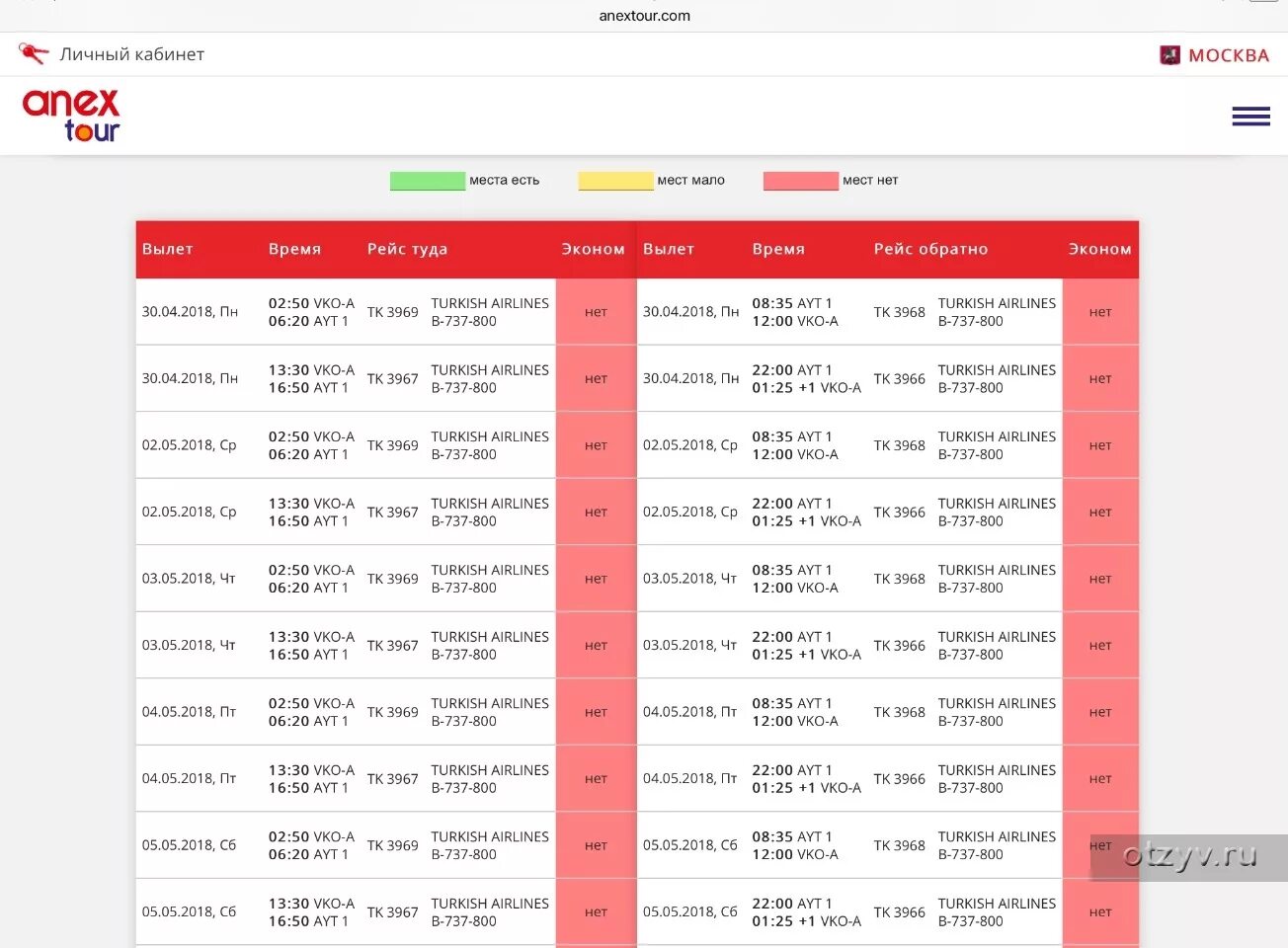This screenshot has height=948, width=1288.
Task: Open the hamburger menu icon
Action: pos(1250,117)
